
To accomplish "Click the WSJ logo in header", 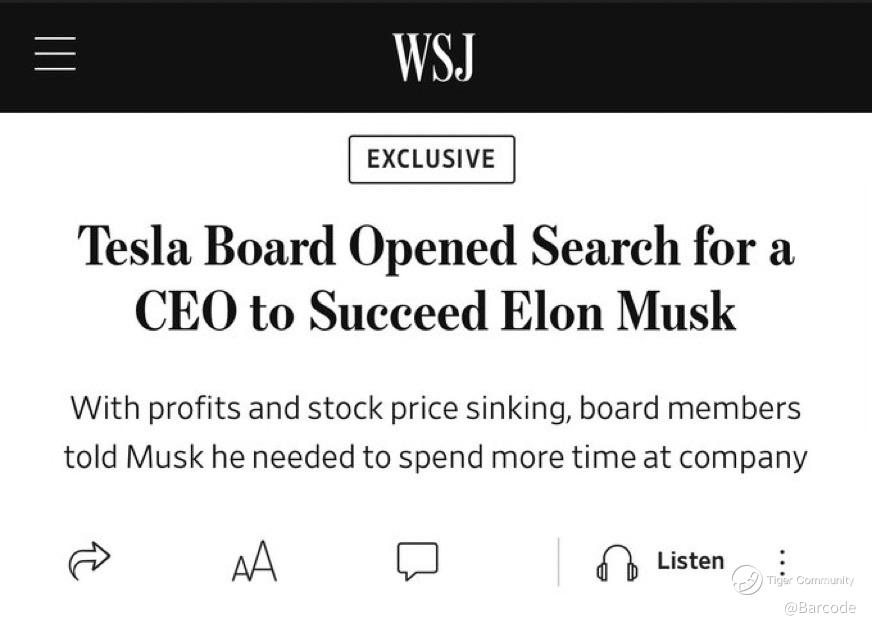I will (433, 57).
